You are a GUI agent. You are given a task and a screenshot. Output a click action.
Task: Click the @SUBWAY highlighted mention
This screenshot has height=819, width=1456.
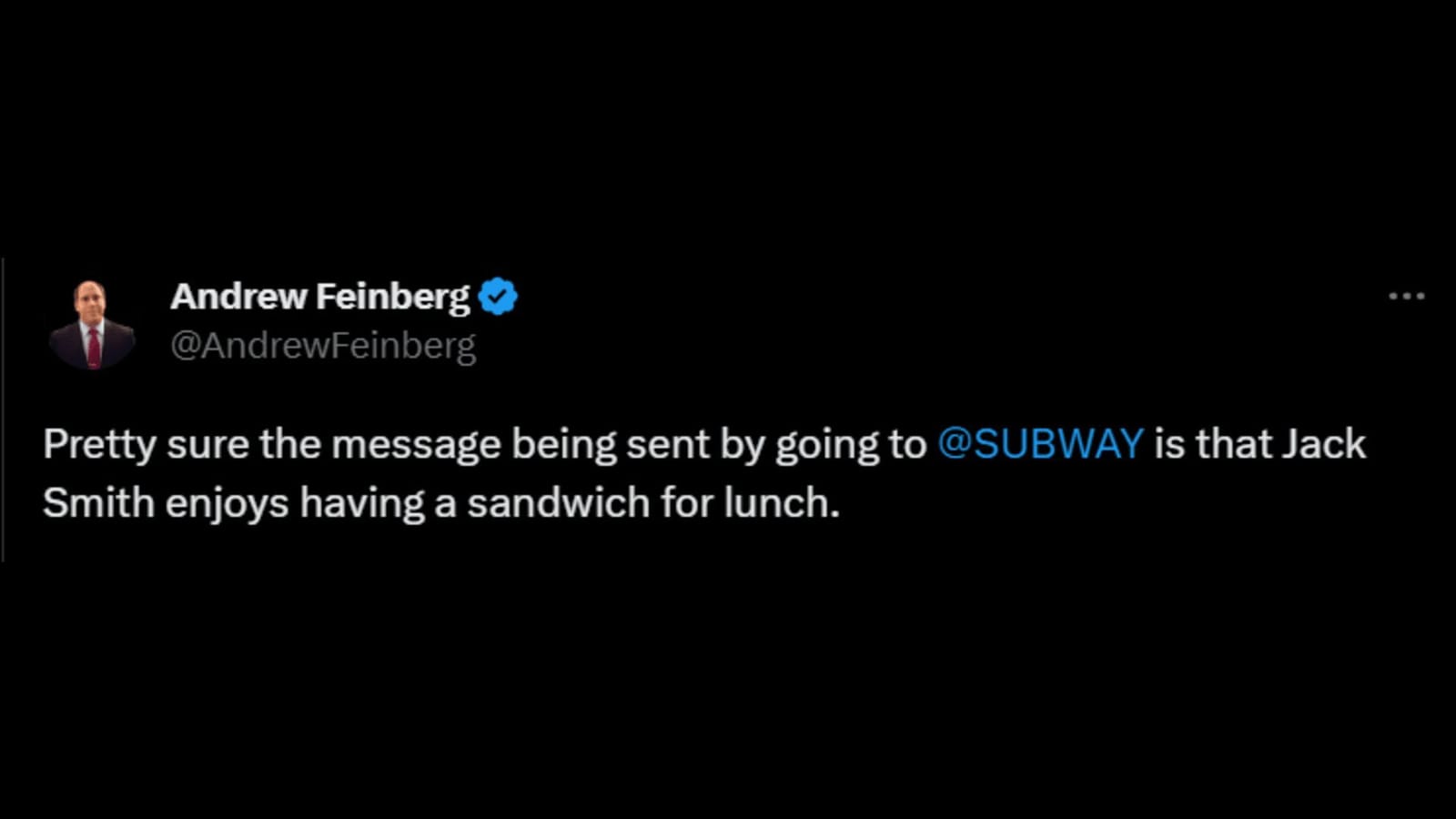click(x=1043, y=445)
